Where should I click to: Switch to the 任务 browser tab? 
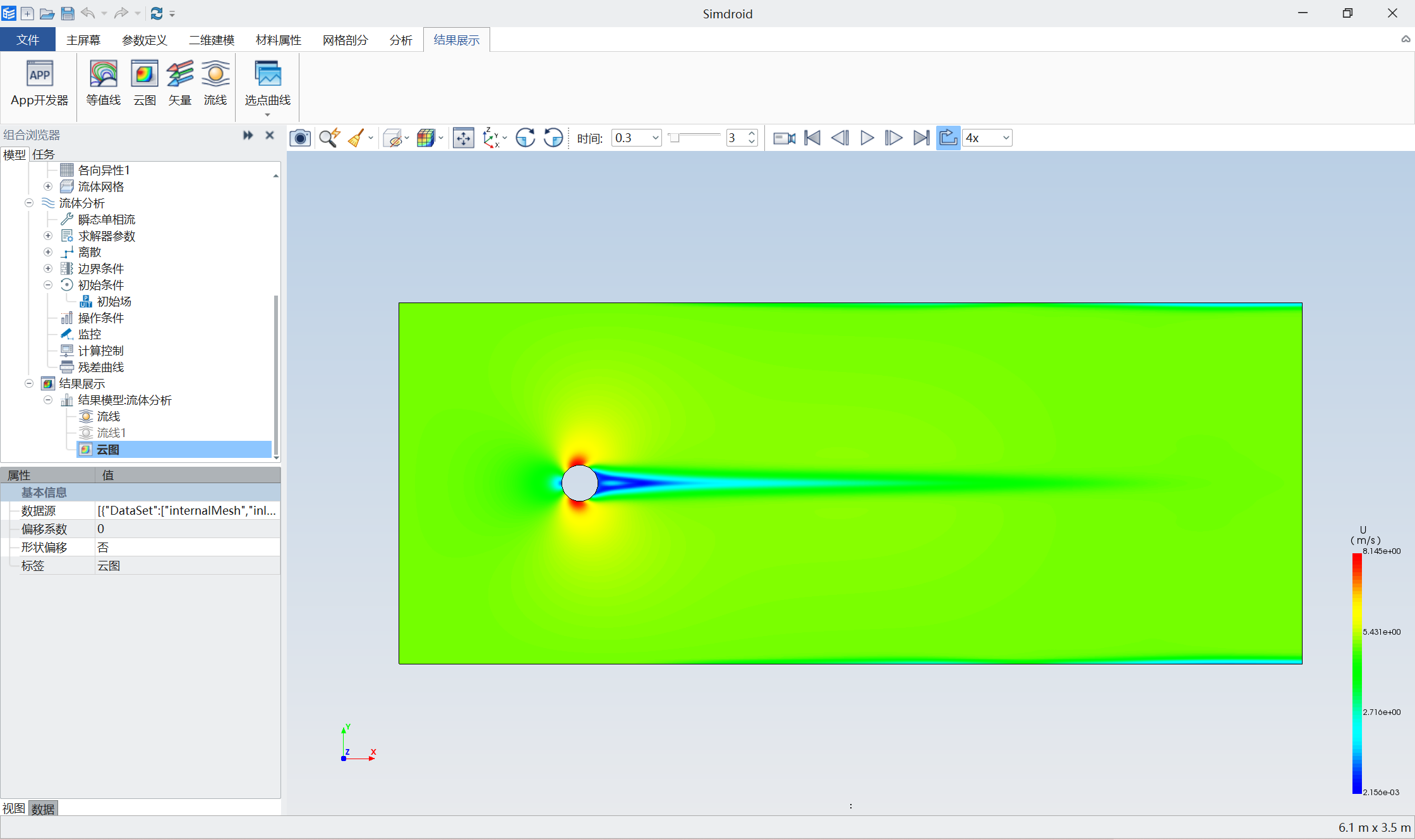click(44, 154)
